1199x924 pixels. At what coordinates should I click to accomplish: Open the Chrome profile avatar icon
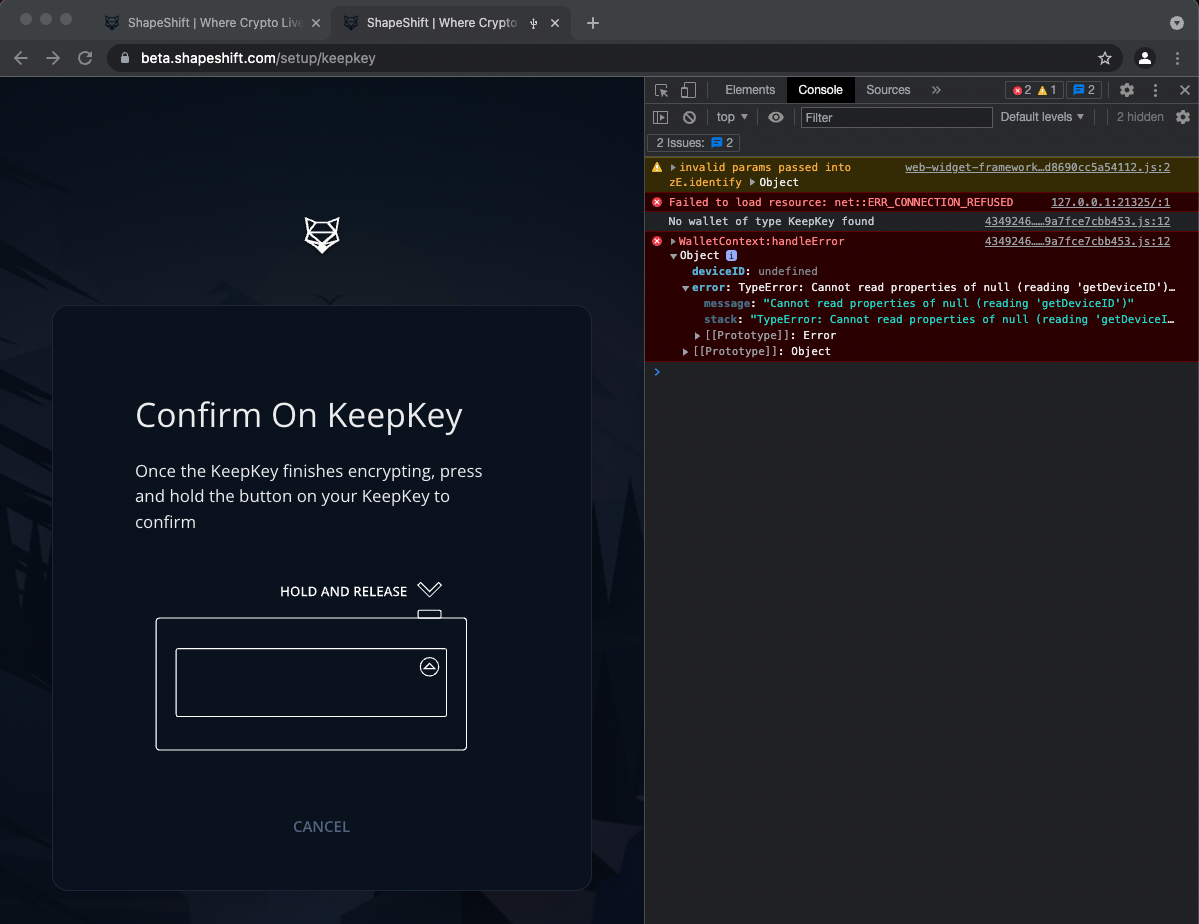click(x=1144, y=58)
